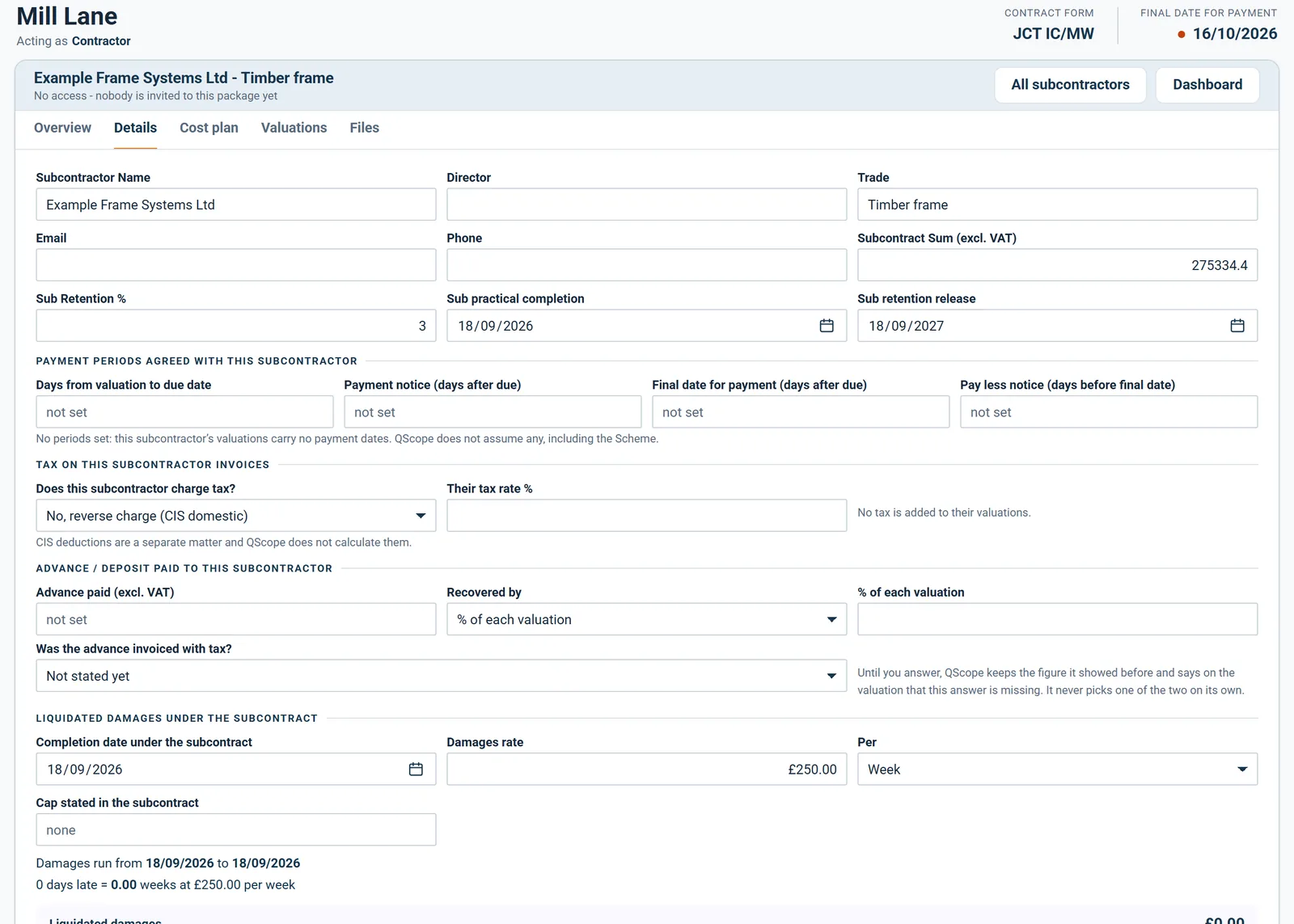Screen dimensions: 1294x924
Task: Select the Sub Retention % field
Action: (x=236, y=326)
